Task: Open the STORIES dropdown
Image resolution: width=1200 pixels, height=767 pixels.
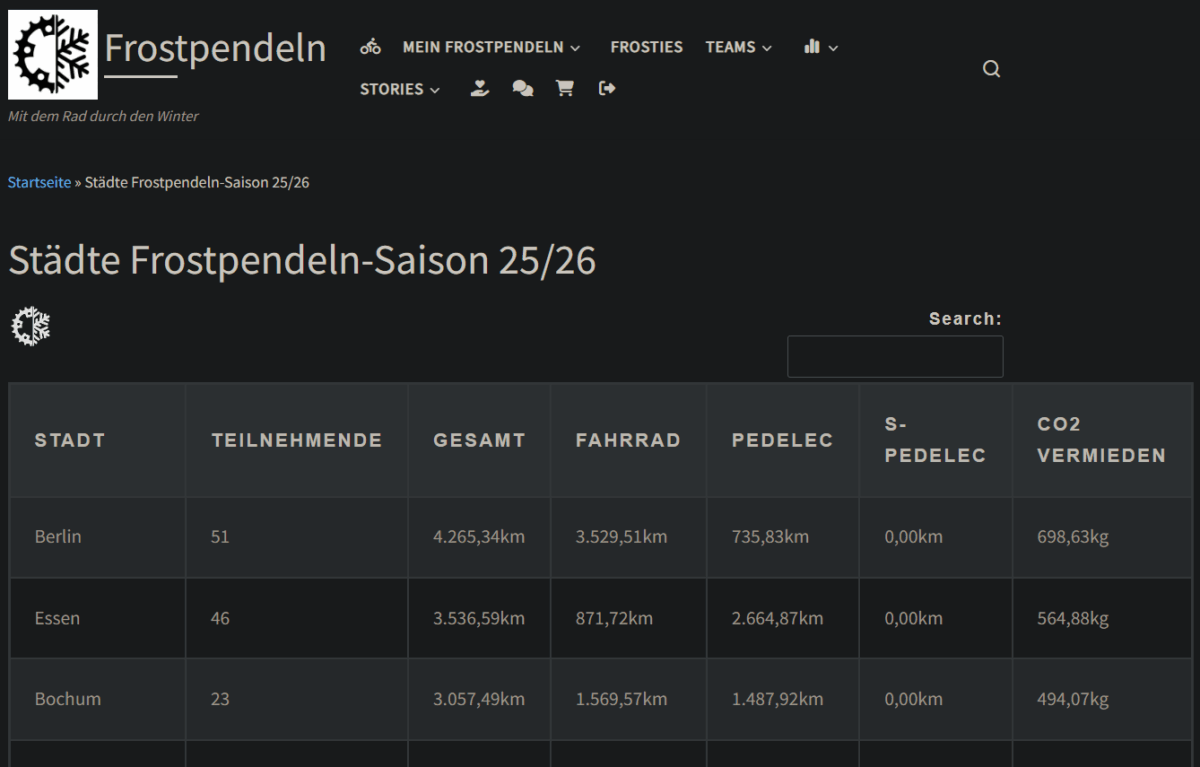Action: pyautogui.click(x=399, y=88)
